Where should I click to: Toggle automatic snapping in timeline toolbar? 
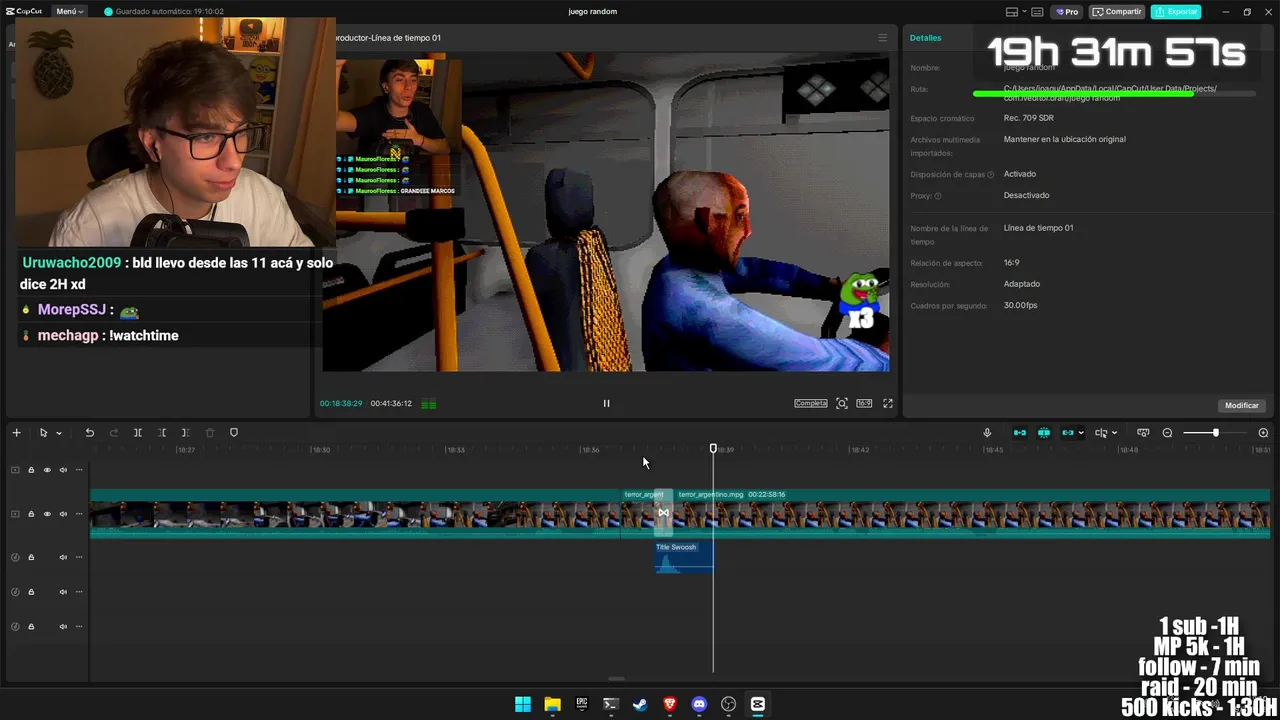click(1044, 433)
